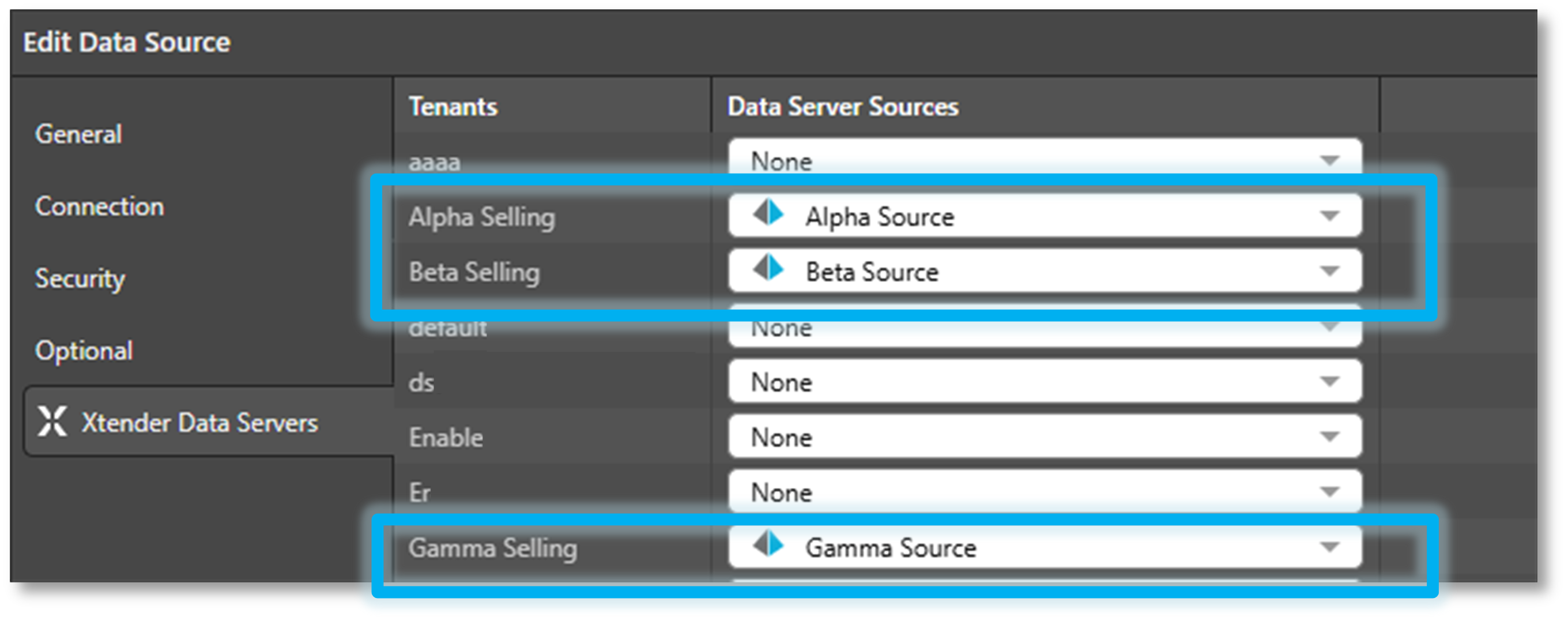
Task: Open the Er tenant source dropdown
Action: tap(1045, 491)
